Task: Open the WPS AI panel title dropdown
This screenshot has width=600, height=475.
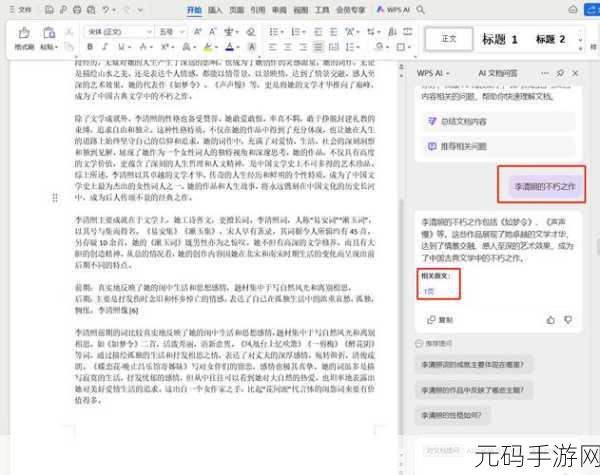Action: pos(447,73)
